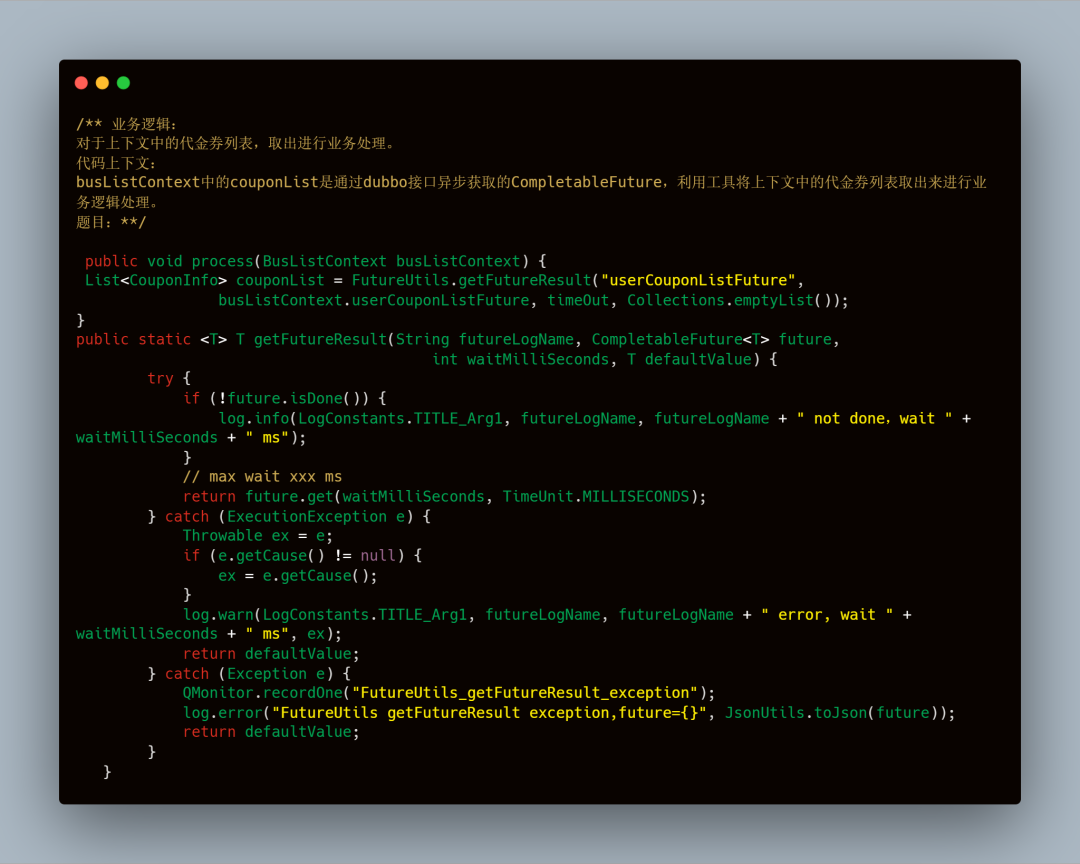Image resolution: width=1080 pixels, height=864 pixels.
Task: Click the 'static' keyword
Action: 165,340
